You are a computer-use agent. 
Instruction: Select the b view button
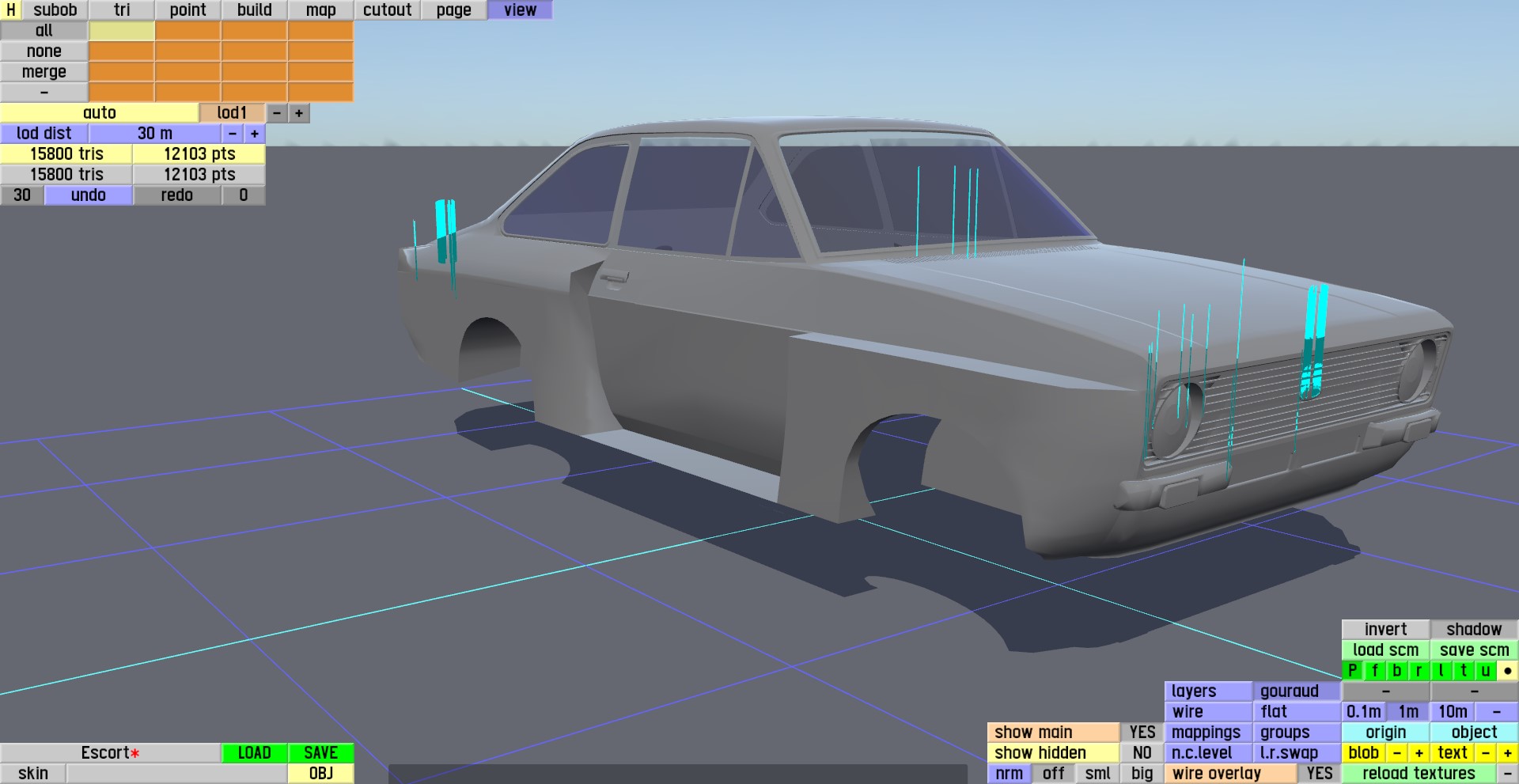(x=1397, y=671)
